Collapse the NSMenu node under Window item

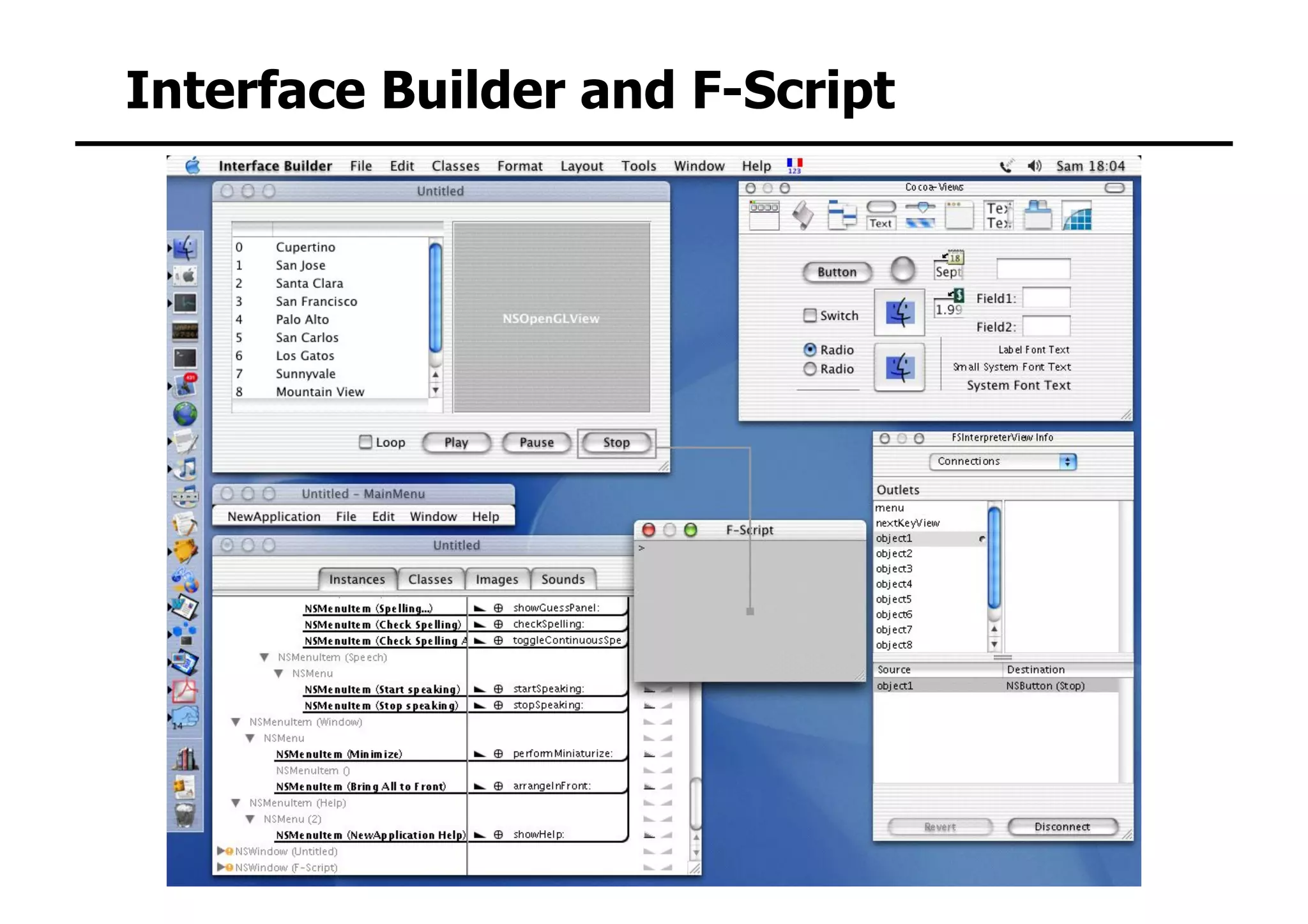(x=250, y=738)
